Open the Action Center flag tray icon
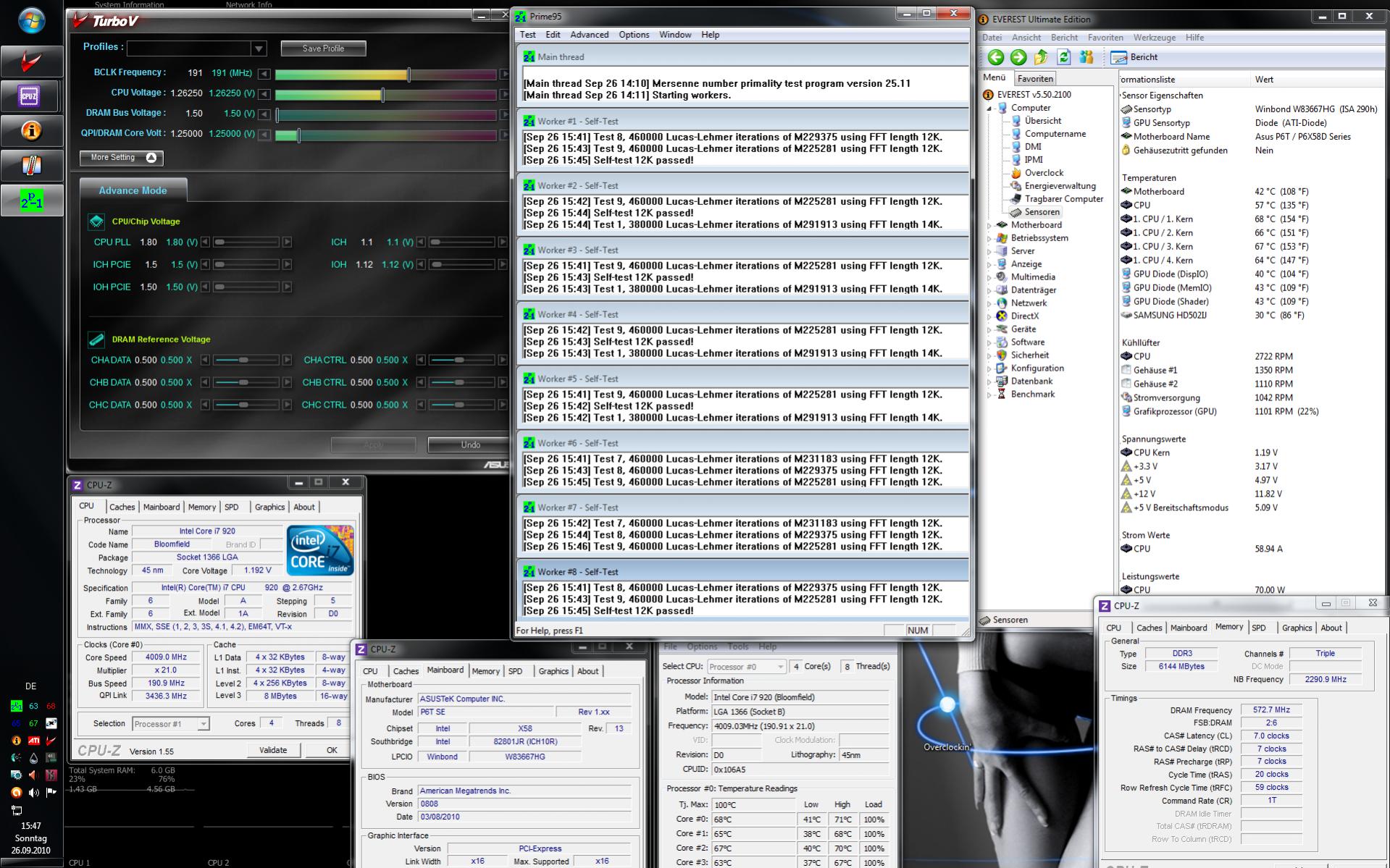 [51, 793]
